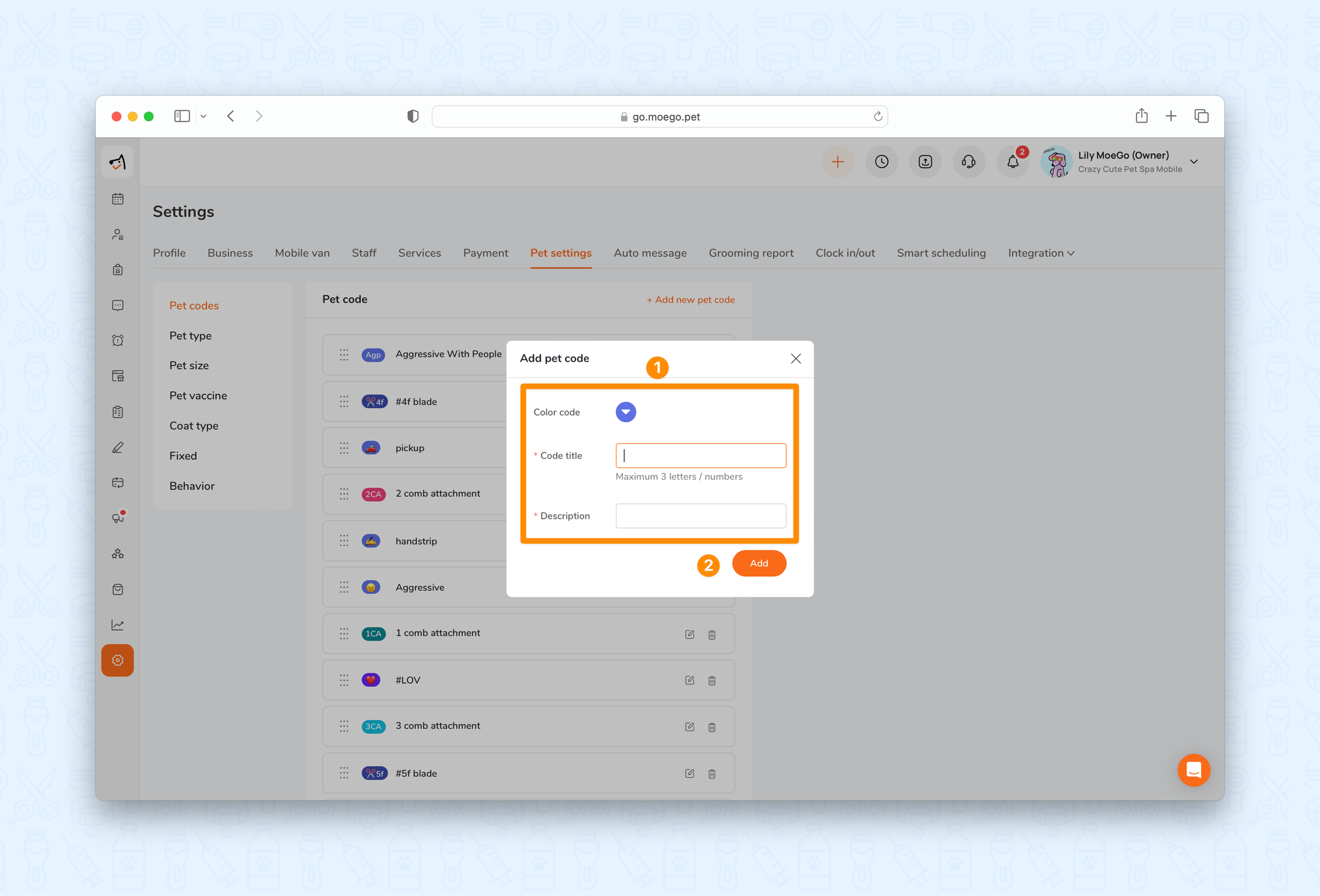Click the headset support icon
1320x896 pixels.
pyautogui.click(x=968, y=162)
